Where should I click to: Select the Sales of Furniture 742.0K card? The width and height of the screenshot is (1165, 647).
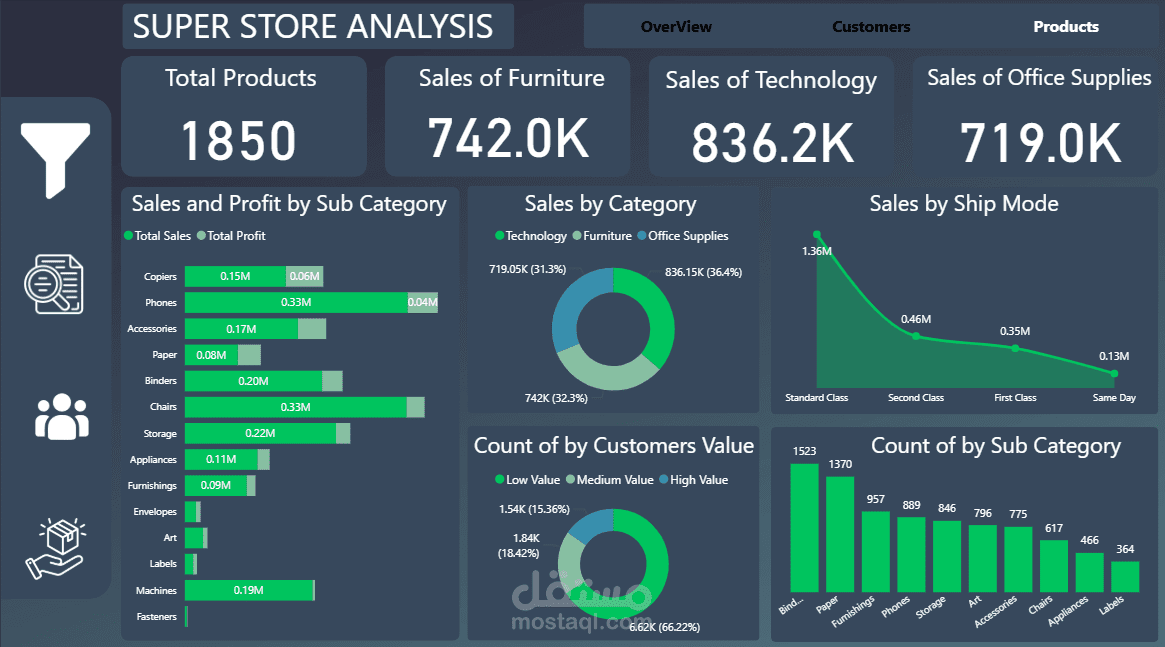tap(507, 117)
